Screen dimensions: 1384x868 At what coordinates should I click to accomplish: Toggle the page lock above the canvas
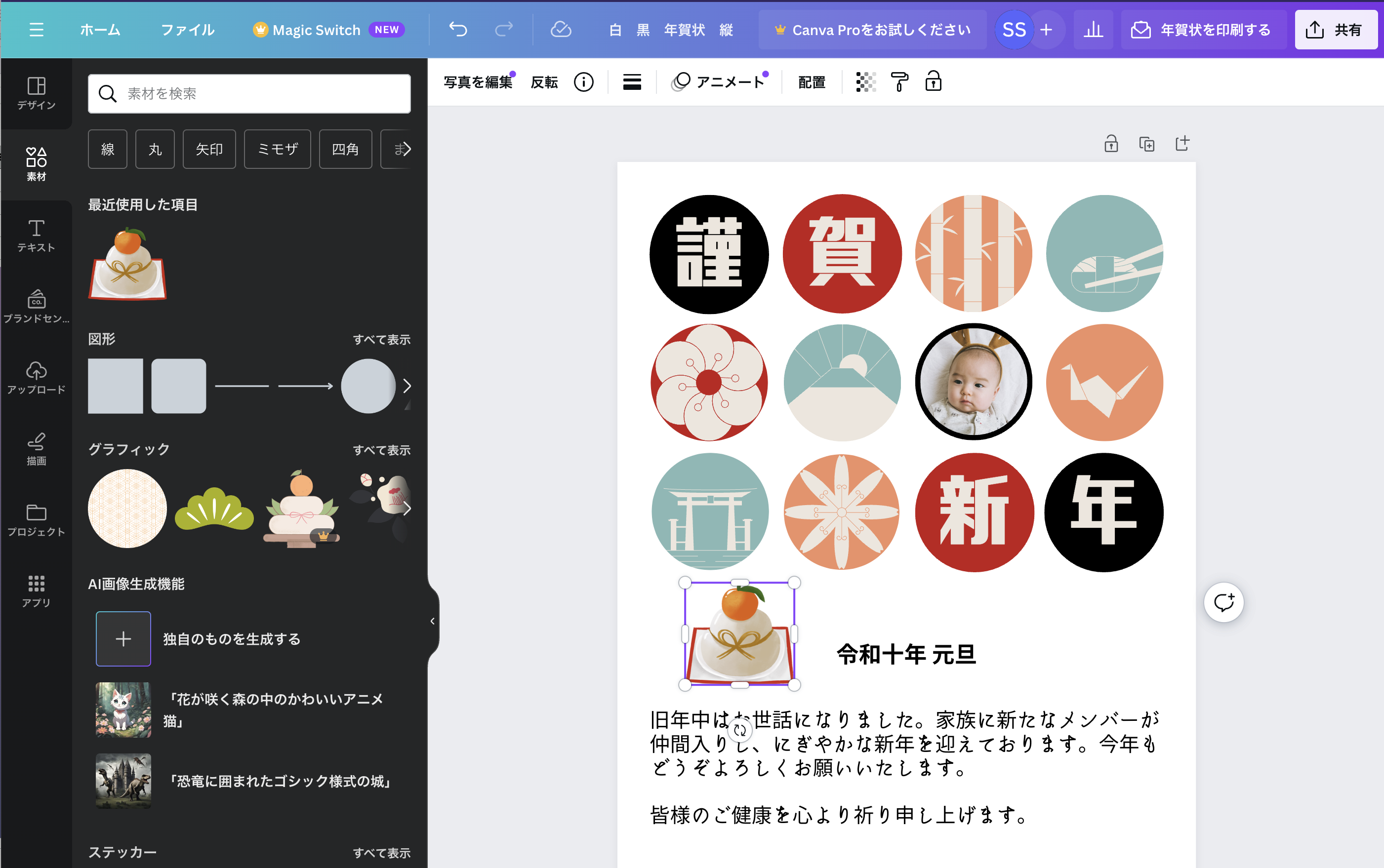pos(1111,144)
